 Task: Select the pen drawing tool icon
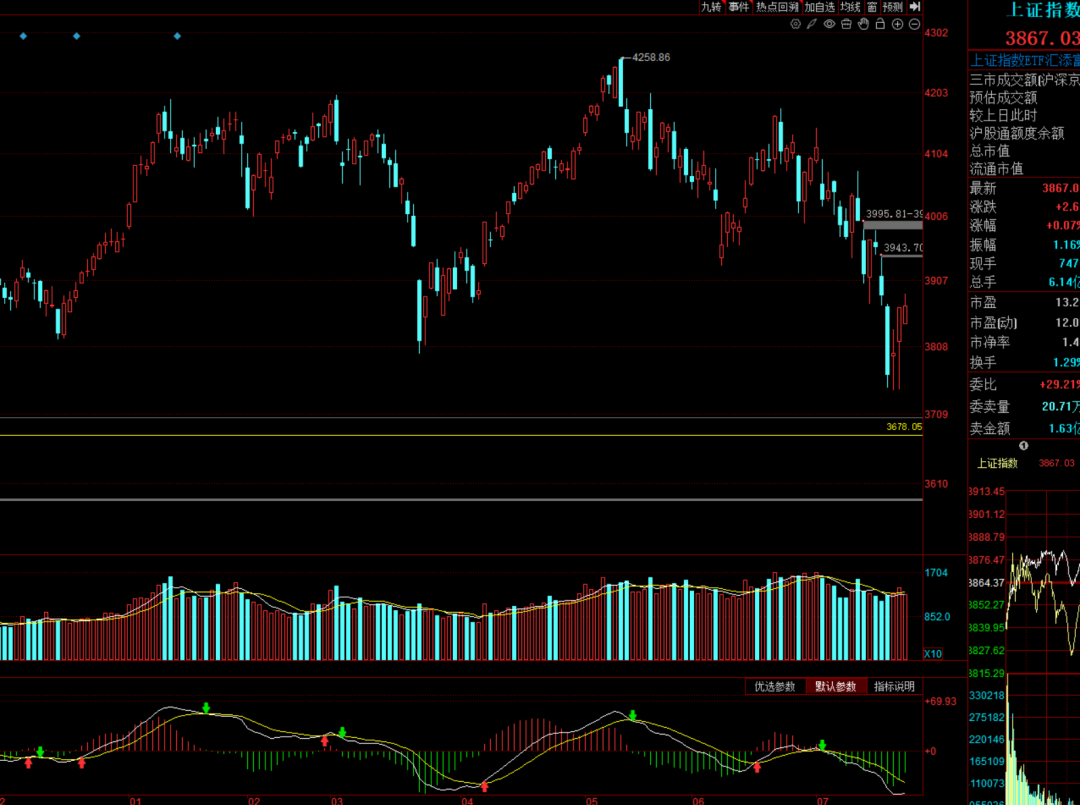click(x=812, y=24)
